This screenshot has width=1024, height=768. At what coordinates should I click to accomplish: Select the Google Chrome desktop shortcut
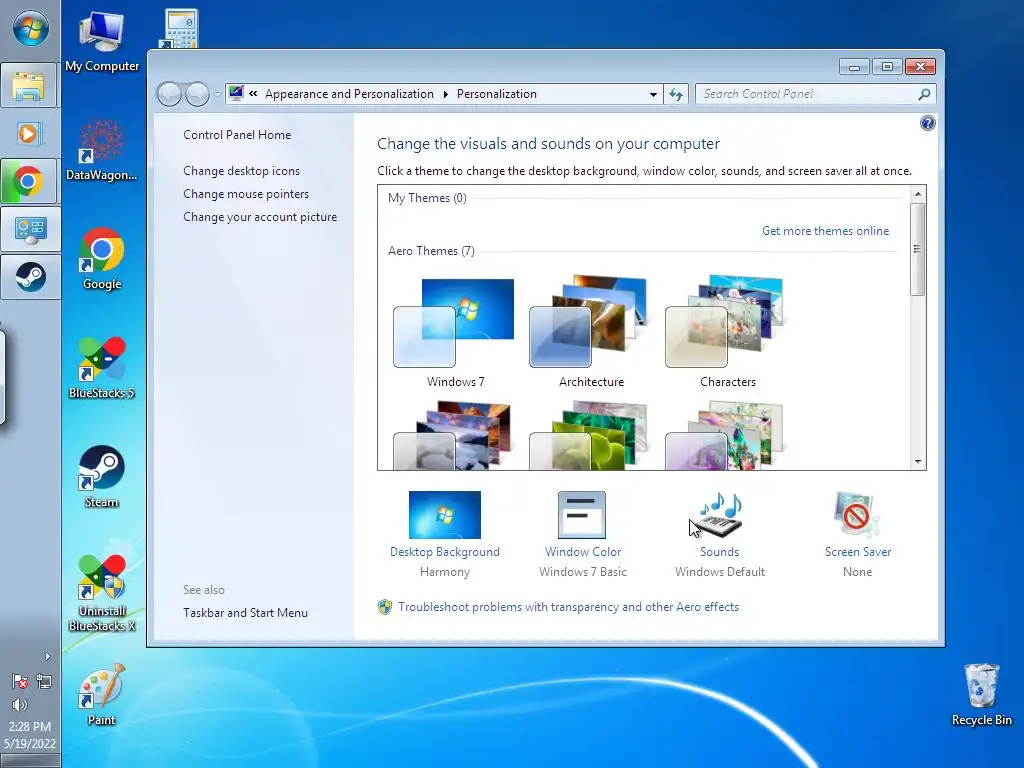[101, 259]
